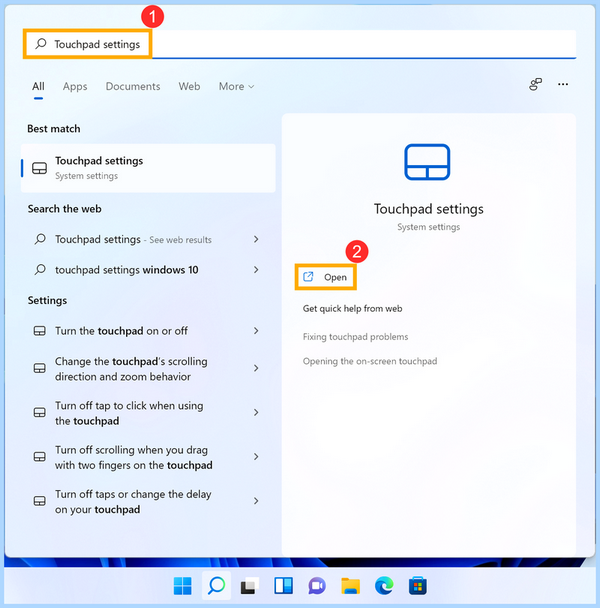Launch Microsoft Edge from taskbar
Screen dimensions: 600x608
384,586
